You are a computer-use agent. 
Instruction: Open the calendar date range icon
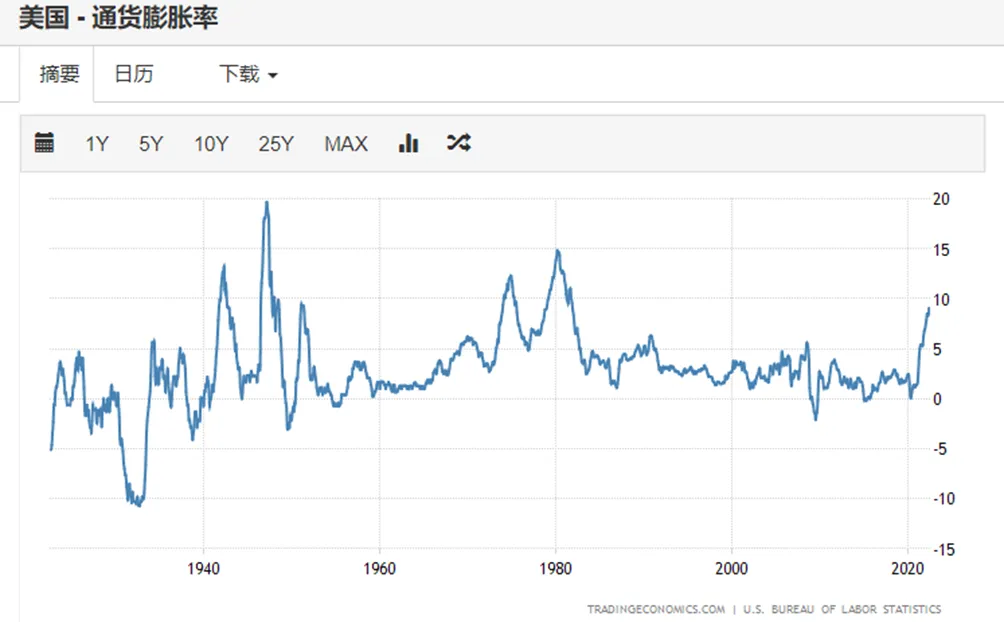coord(44,143)
